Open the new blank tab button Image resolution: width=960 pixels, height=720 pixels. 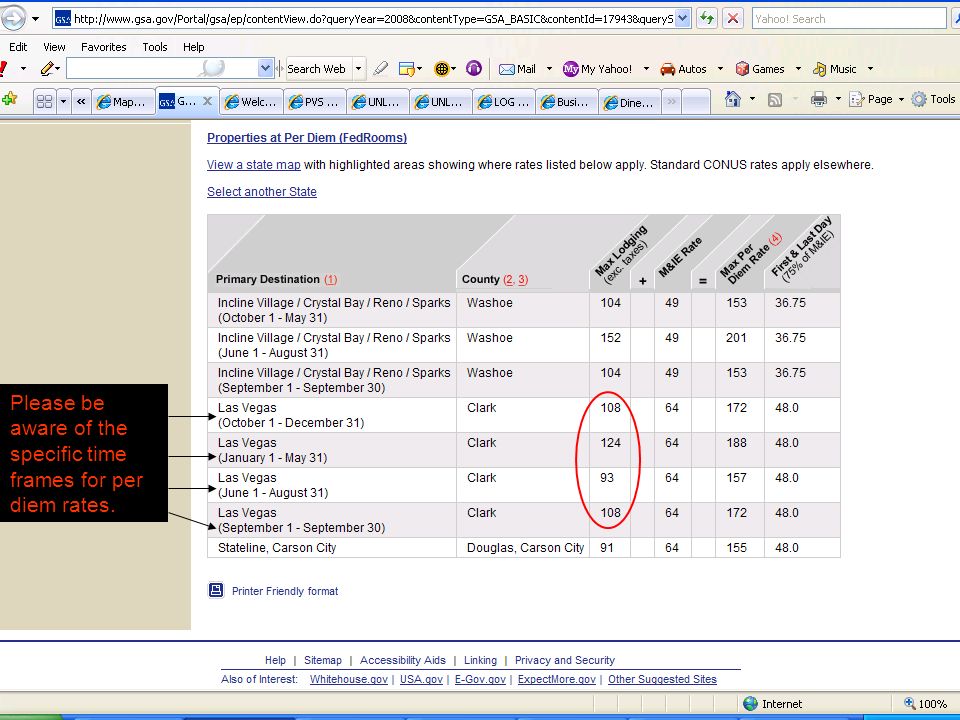click(x=696, y=102)
